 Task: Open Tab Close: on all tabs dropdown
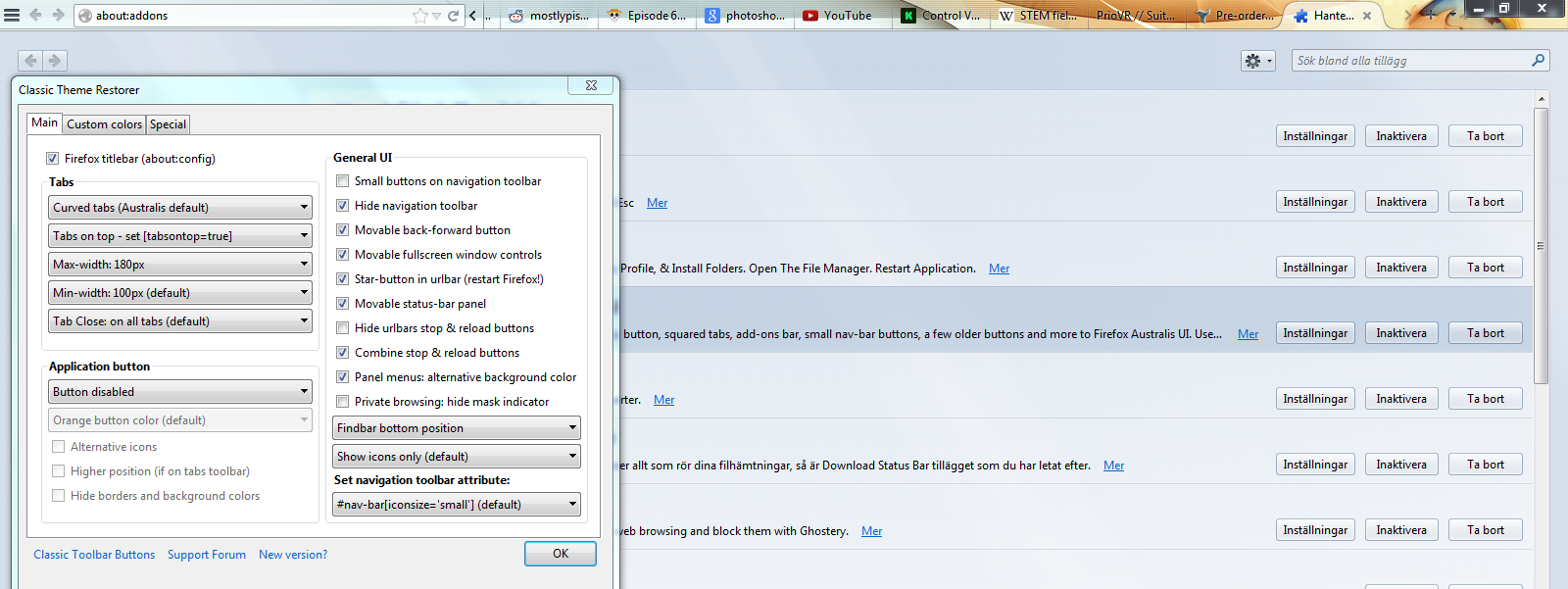[180, 321]
